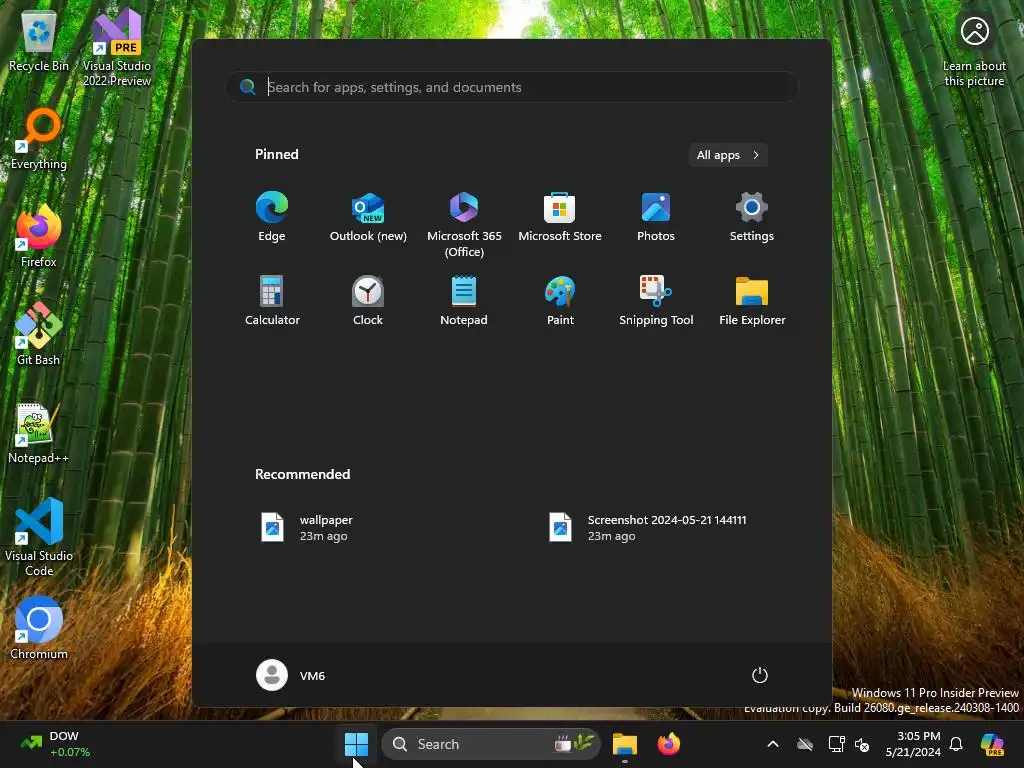This screenshot has width=1024, height=768.
Task: Select Visual Studio 2022 Preview shortcut
Action: click(117, 47)
